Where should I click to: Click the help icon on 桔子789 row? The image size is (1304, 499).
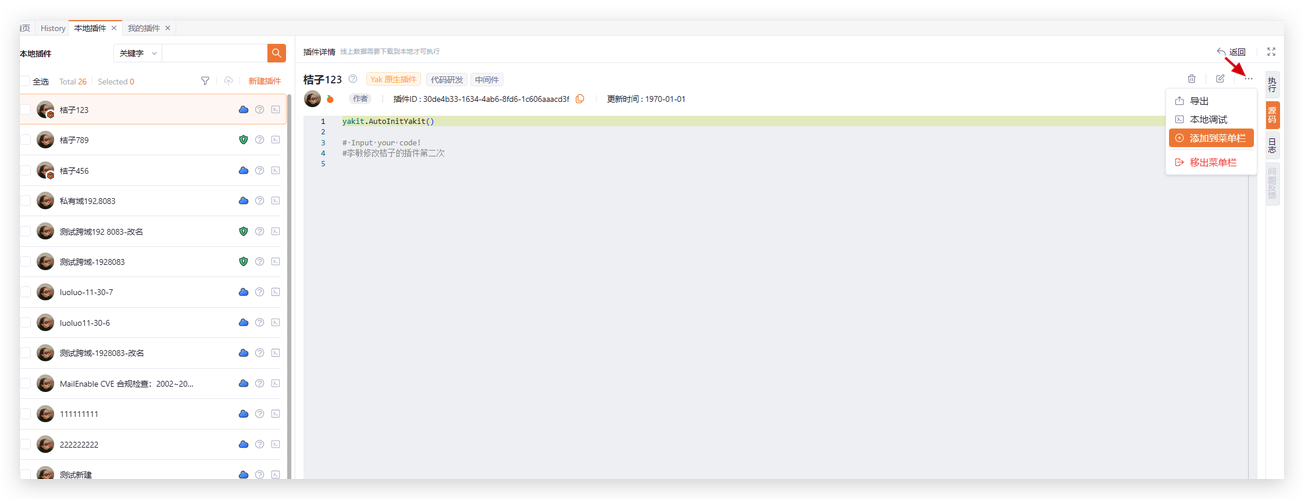click(260, 140)
